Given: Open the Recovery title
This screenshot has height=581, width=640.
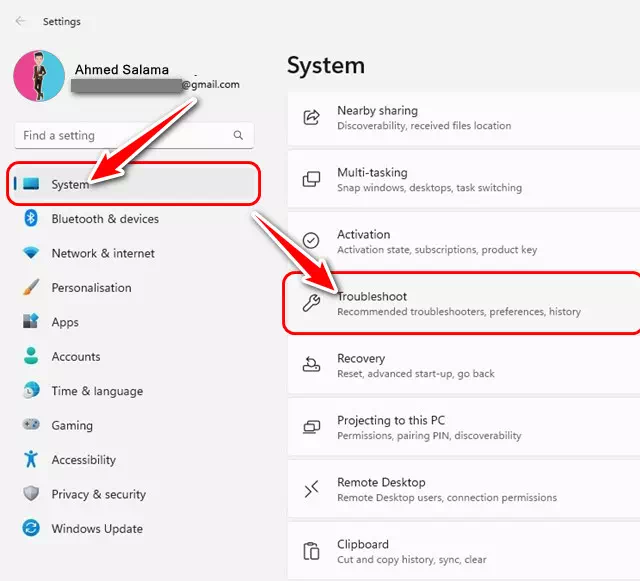Looking at the screenshot, I should (x=361, y=358).
